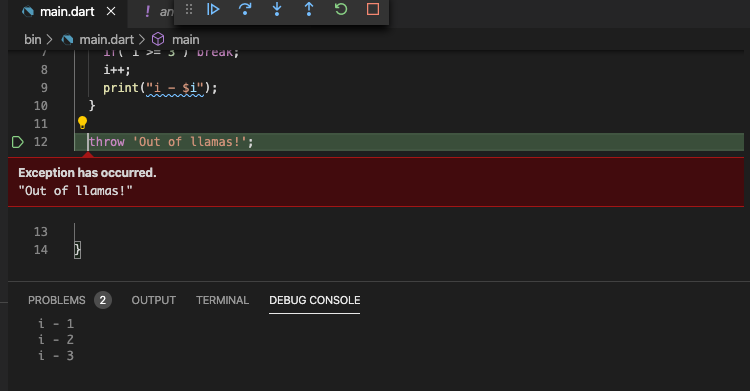
Task: Switch to the TERMINAL panel tab
Action: 222,300
